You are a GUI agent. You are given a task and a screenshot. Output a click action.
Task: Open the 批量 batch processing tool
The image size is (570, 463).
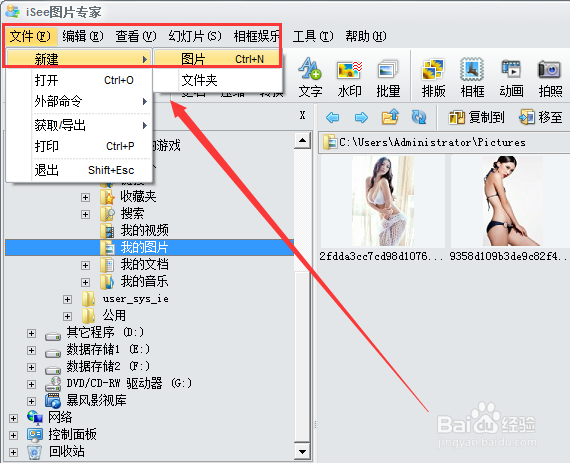[x=388, y=77]
